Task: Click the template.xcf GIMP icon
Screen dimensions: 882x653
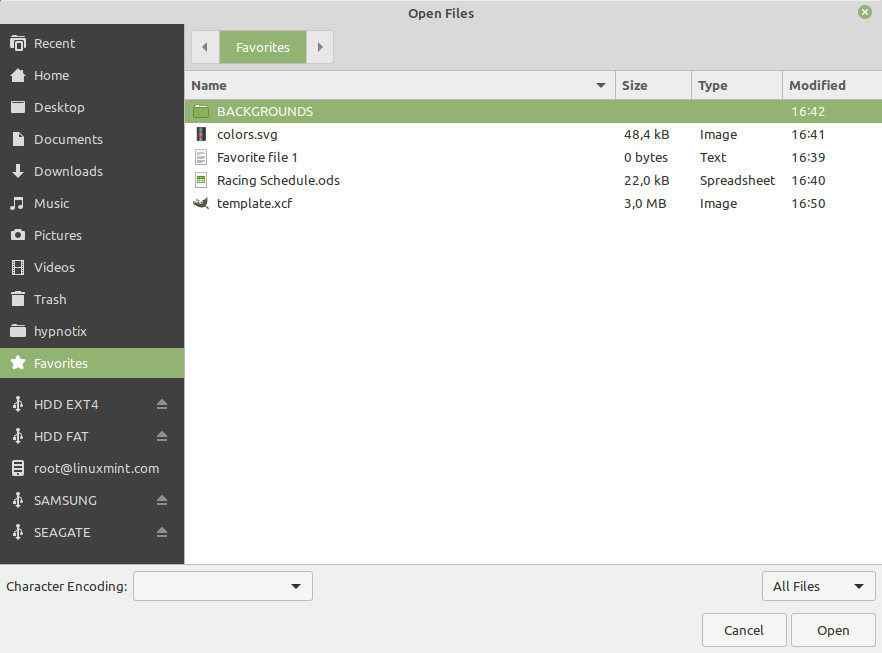Action: pyautogui.click(x=201, y=204)
